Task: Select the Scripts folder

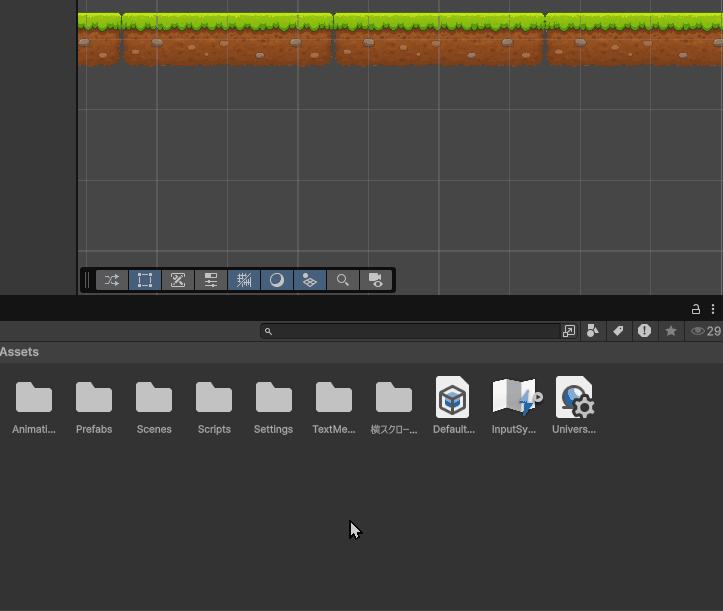Action: [214, 407]
